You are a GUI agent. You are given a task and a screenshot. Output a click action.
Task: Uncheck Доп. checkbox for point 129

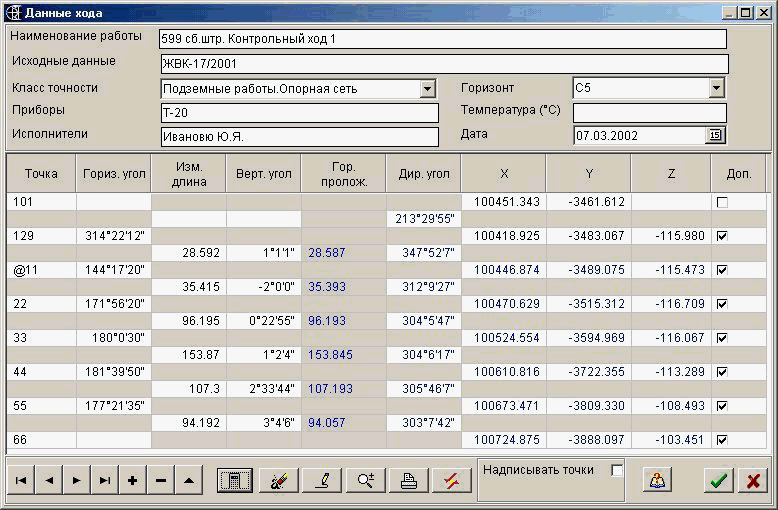722,236
